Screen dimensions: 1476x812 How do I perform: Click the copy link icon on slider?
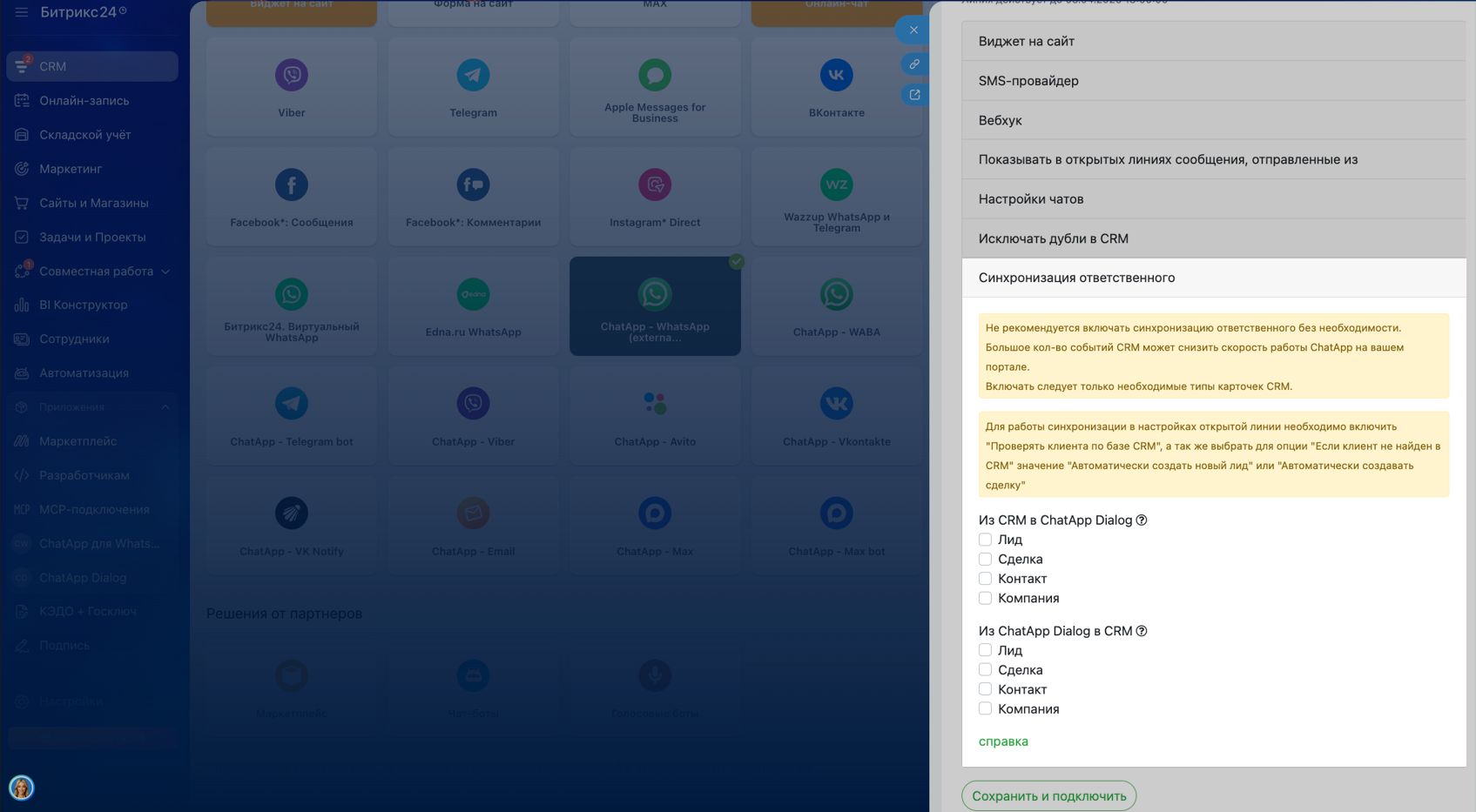(x=914, y=64)
